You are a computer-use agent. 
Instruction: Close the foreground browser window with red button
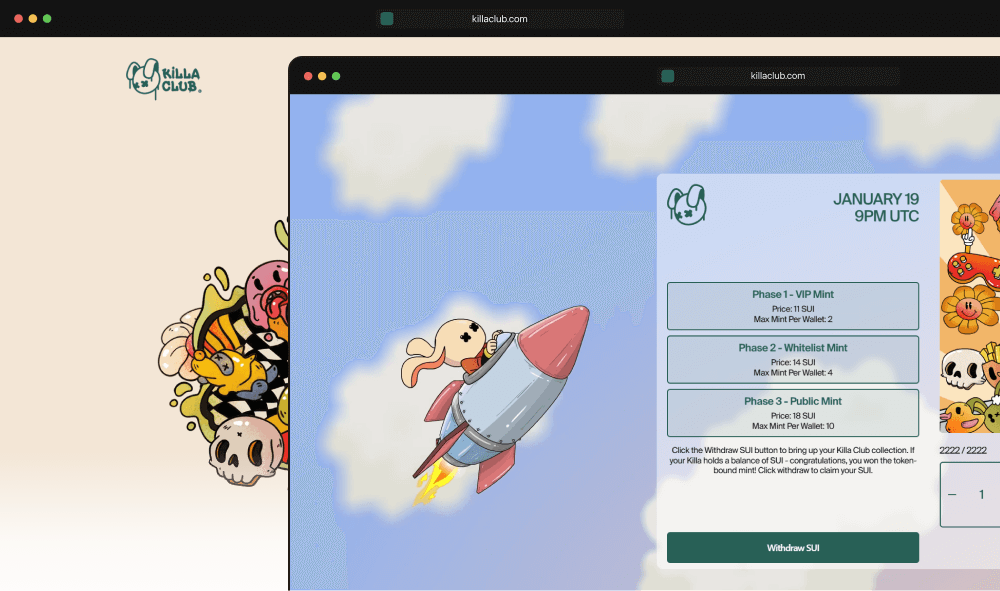click(308, 76)
